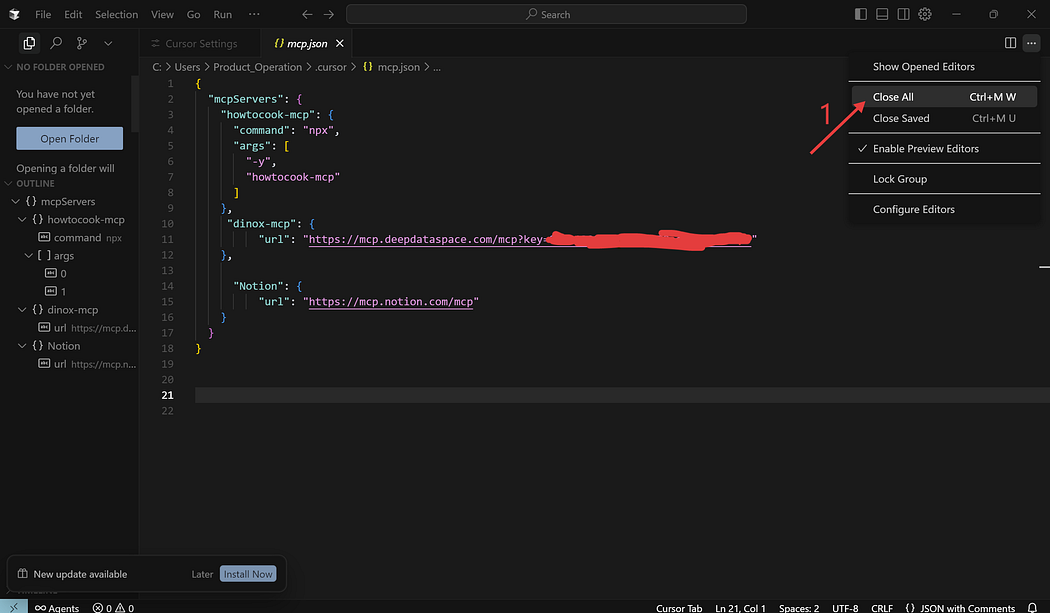The image size is (1050, 613).
Task: Open Agents in the status bar
Action: click(x=57, y=608)
